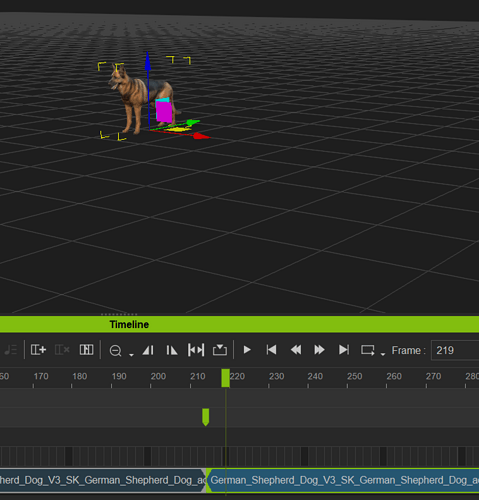Click the blue Z-axis gizmo arrow
The image size is (479, 500).
148,62
